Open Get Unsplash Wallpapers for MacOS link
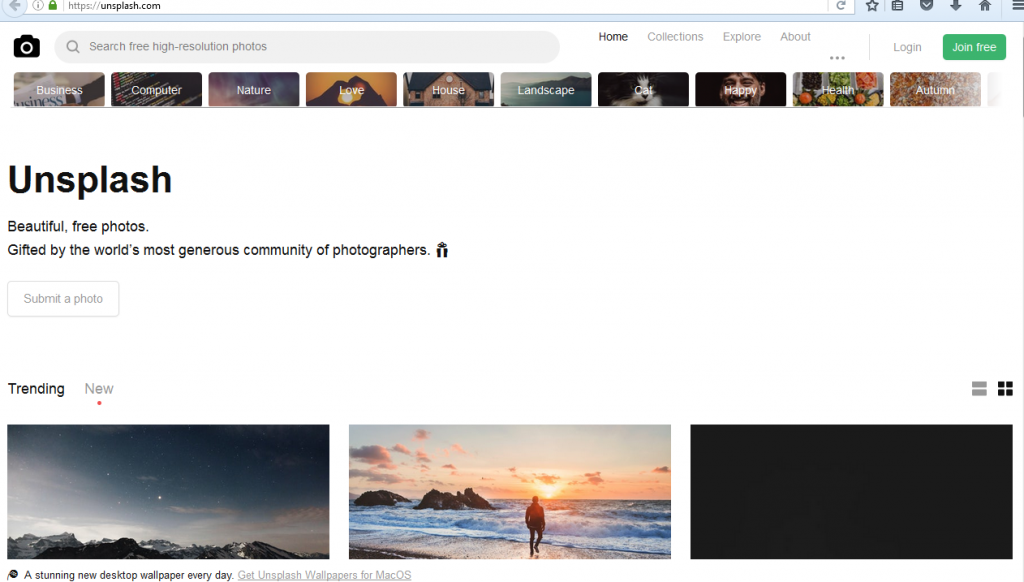 coord(325,575)
